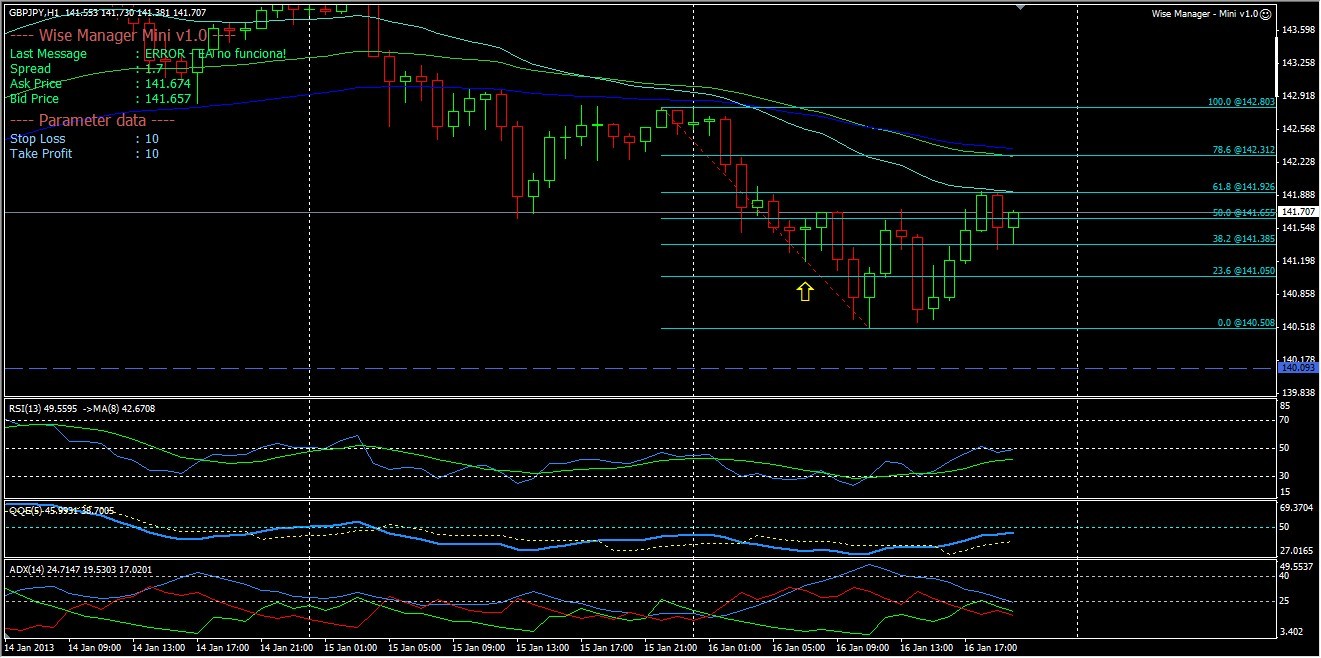
Task: Click the 'ERROR - EA no funciona!' message
Action: point(215,54)
